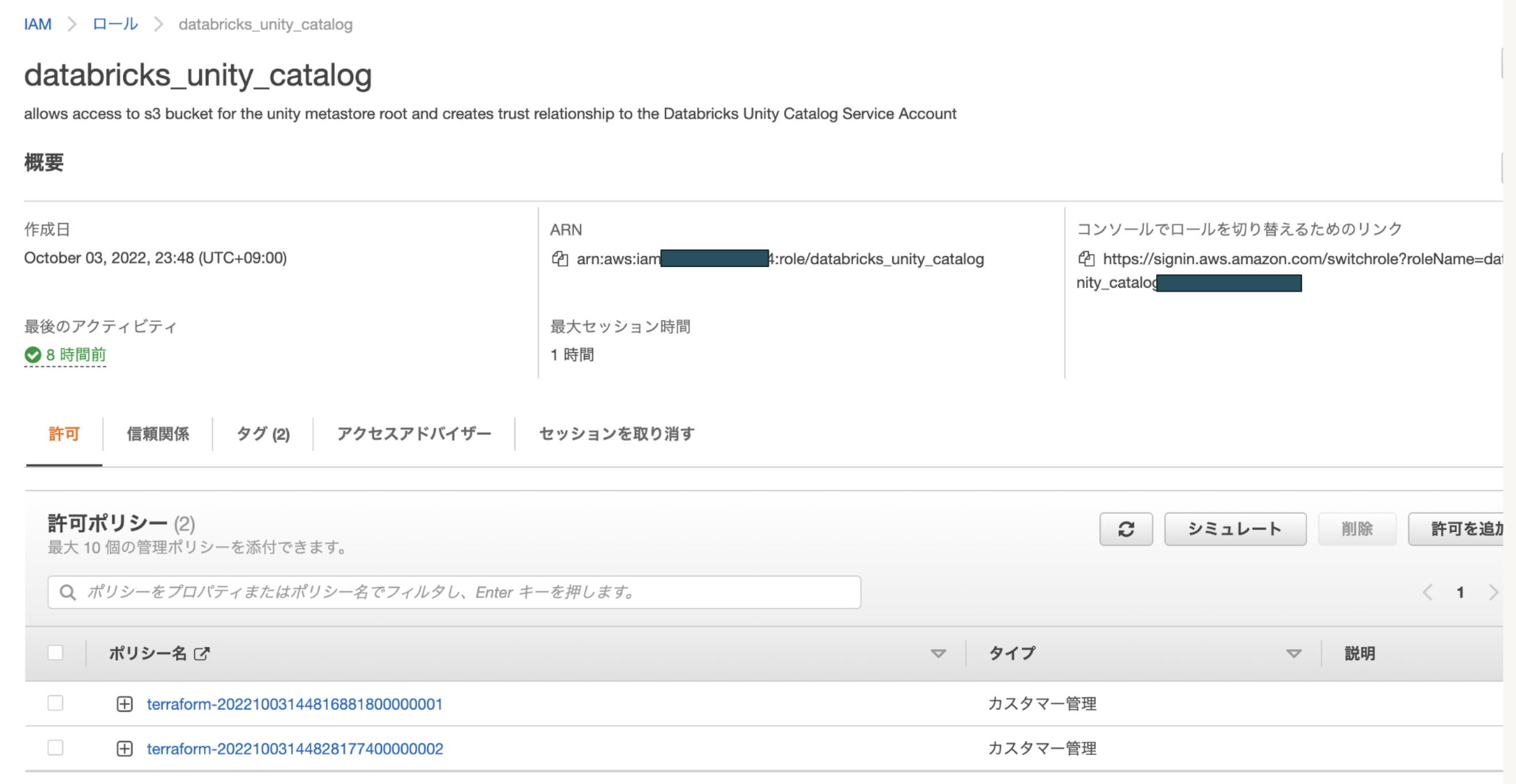Open the タイプ column sort dropdown
1516x784 pixels.
tap(1293, 653)
